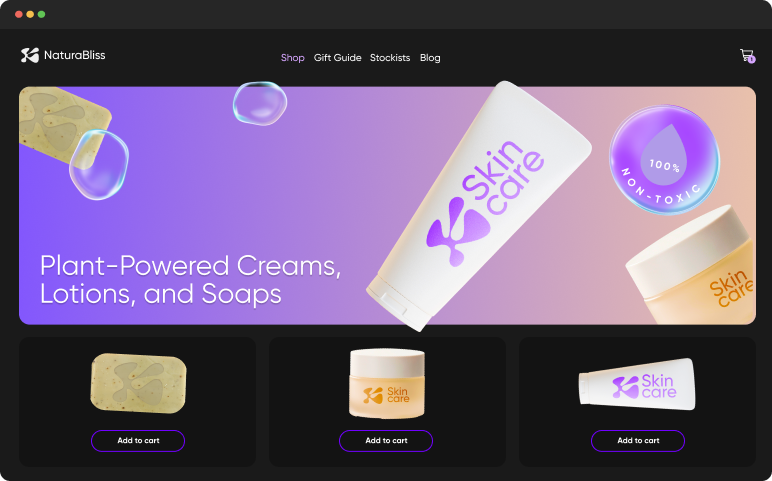Click the yellow minimize window dot
This screenshot has height=481, width=772.
coord(30,14)
